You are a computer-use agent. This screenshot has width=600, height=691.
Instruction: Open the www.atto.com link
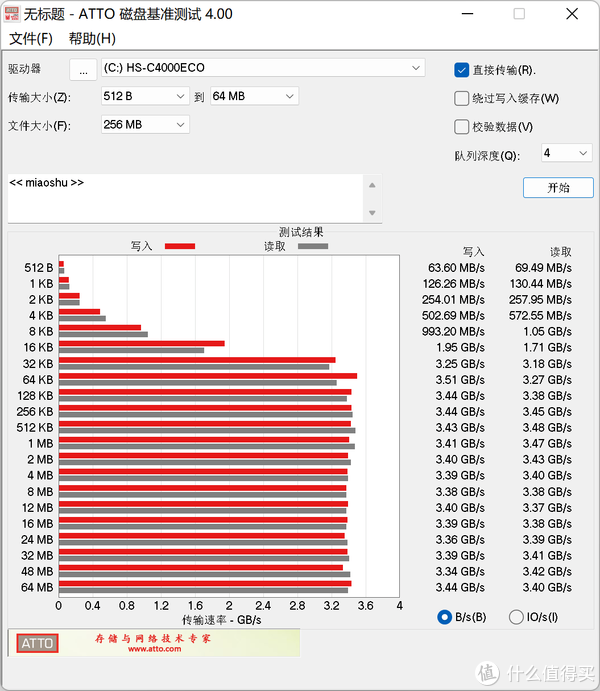pos(155,649)
